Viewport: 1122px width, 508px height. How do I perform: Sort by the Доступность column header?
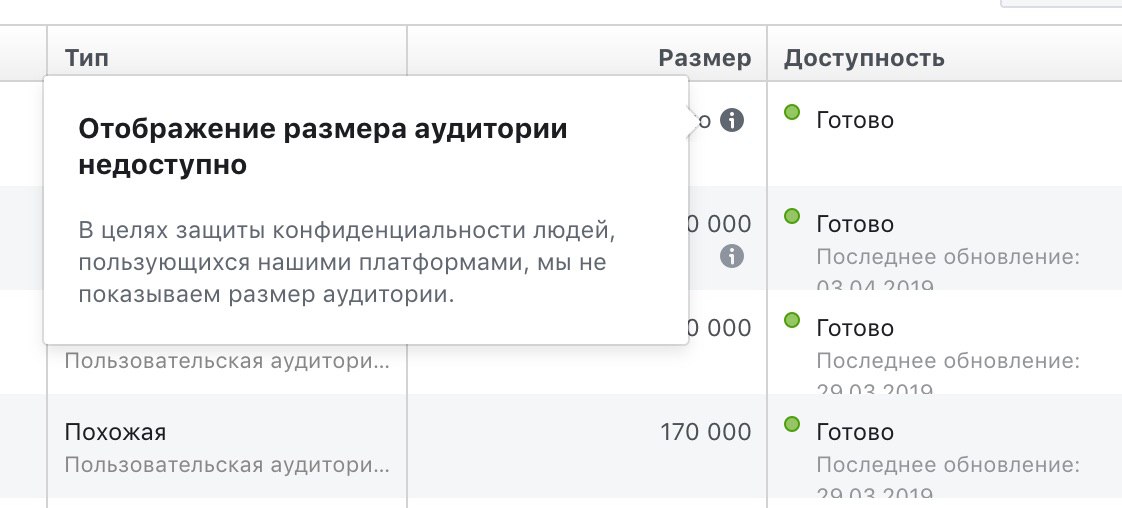864,58
